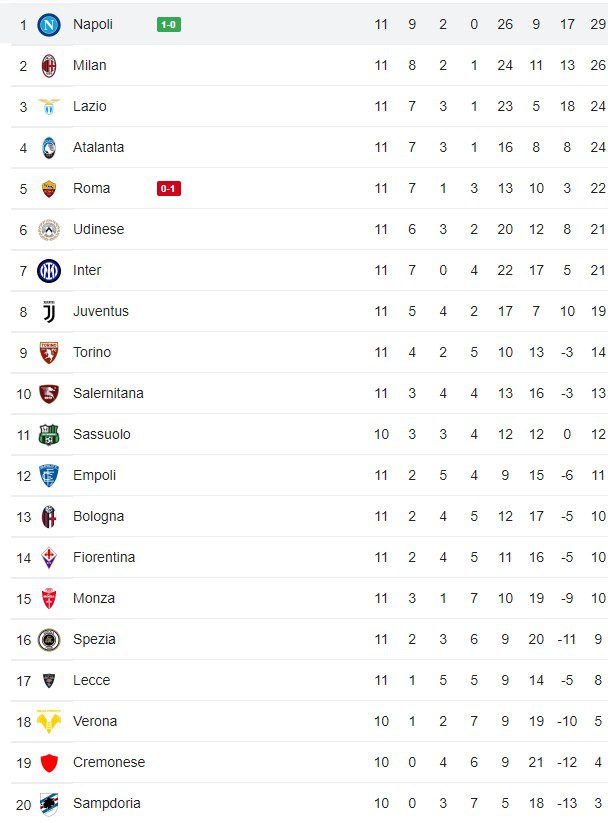The image size is (608, 823).
Task: Click the Fiorentina club crest
Action: [49, 557]
